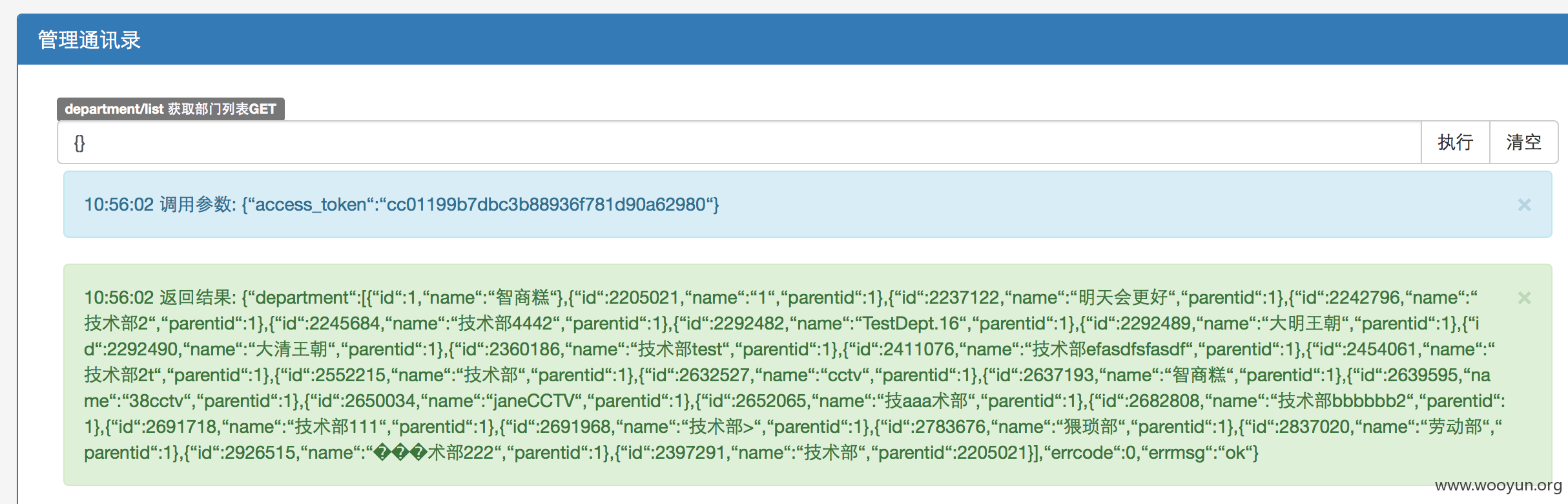
Task: Click the 执行 button
Action: (x=1455, y=142)
